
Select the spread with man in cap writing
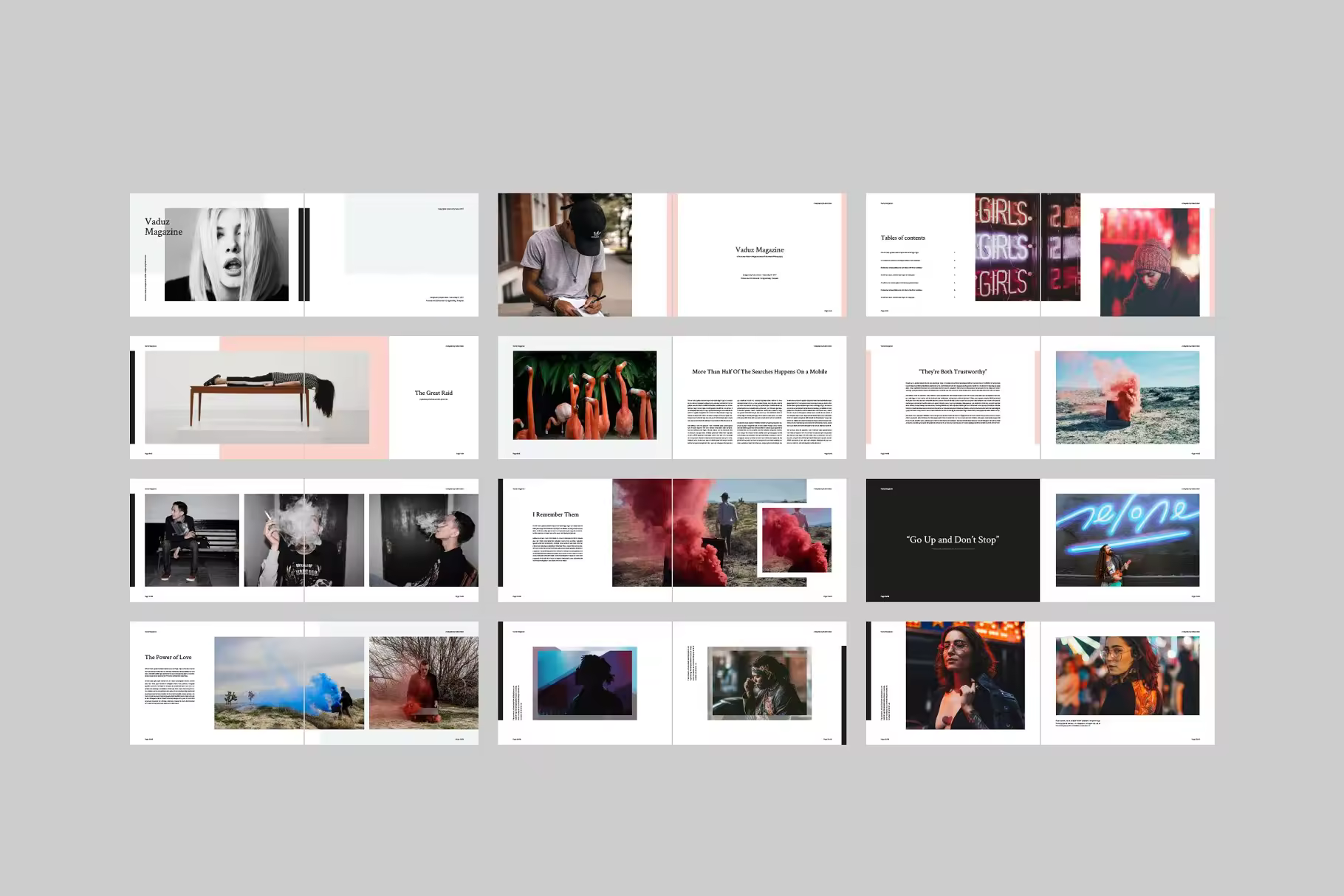tap(672, 255)
